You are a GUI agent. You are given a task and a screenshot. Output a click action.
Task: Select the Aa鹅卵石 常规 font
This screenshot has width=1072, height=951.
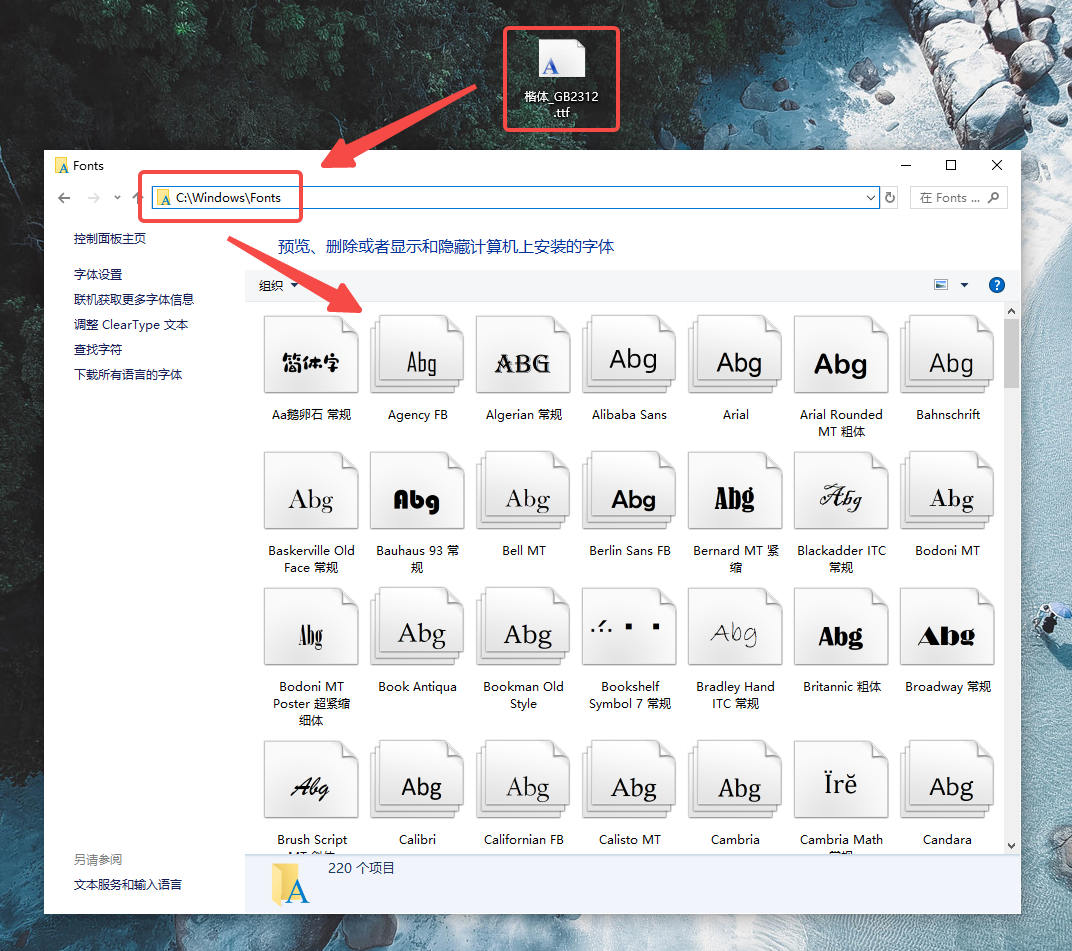(311, 369)
